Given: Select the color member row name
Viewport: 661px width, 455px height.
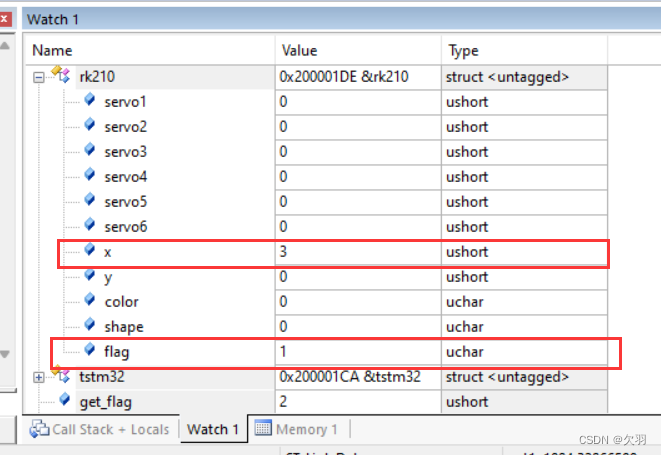Looking at the screenshot, I should click(121, 302).
